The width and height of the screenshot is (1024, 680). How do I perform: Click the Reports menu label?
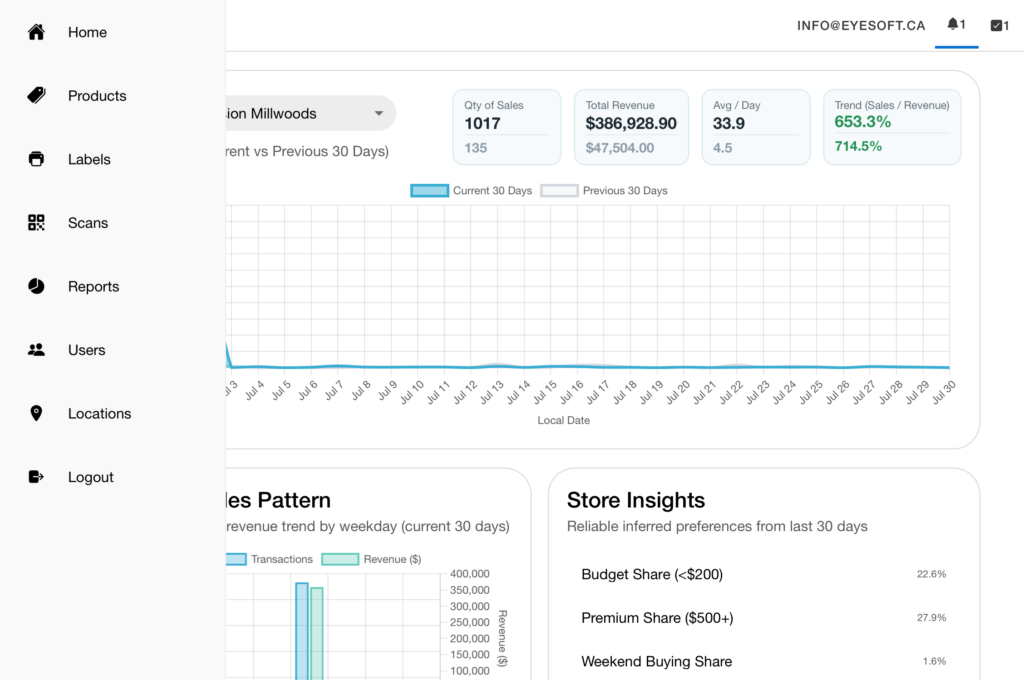93,286
